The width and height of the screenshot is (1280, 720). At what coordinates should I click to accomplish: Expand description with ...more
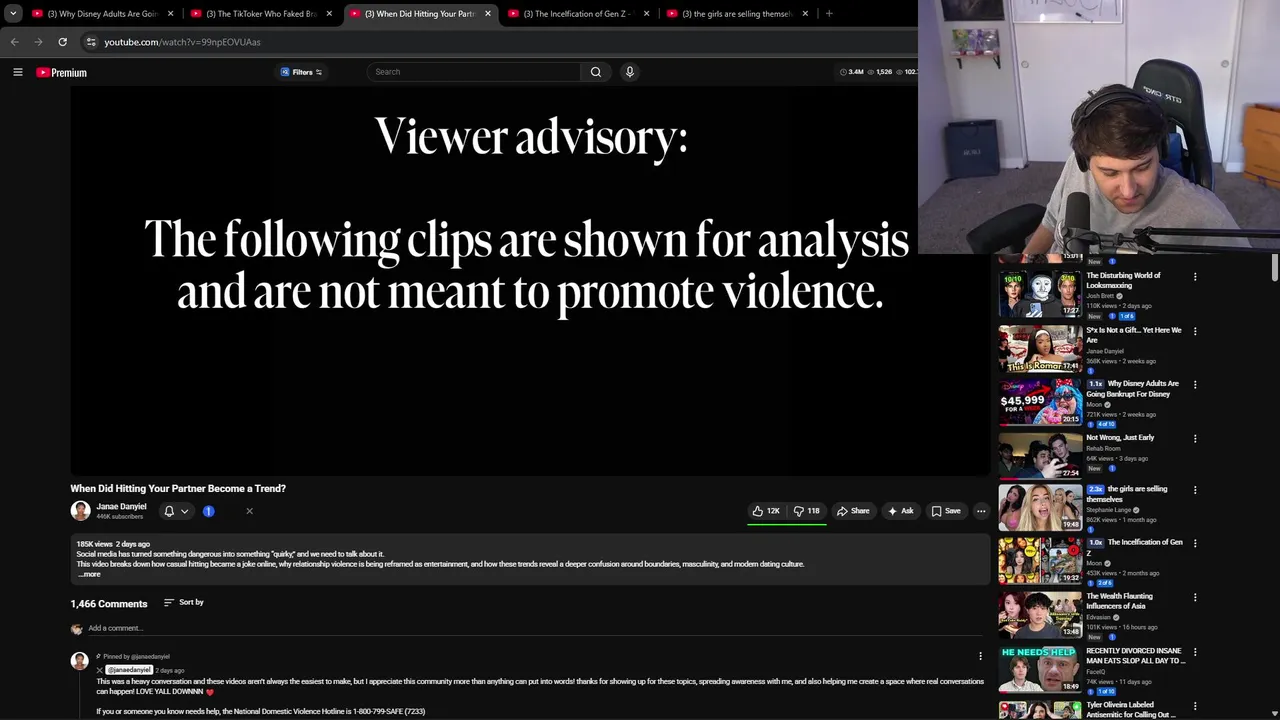(89, 574)
